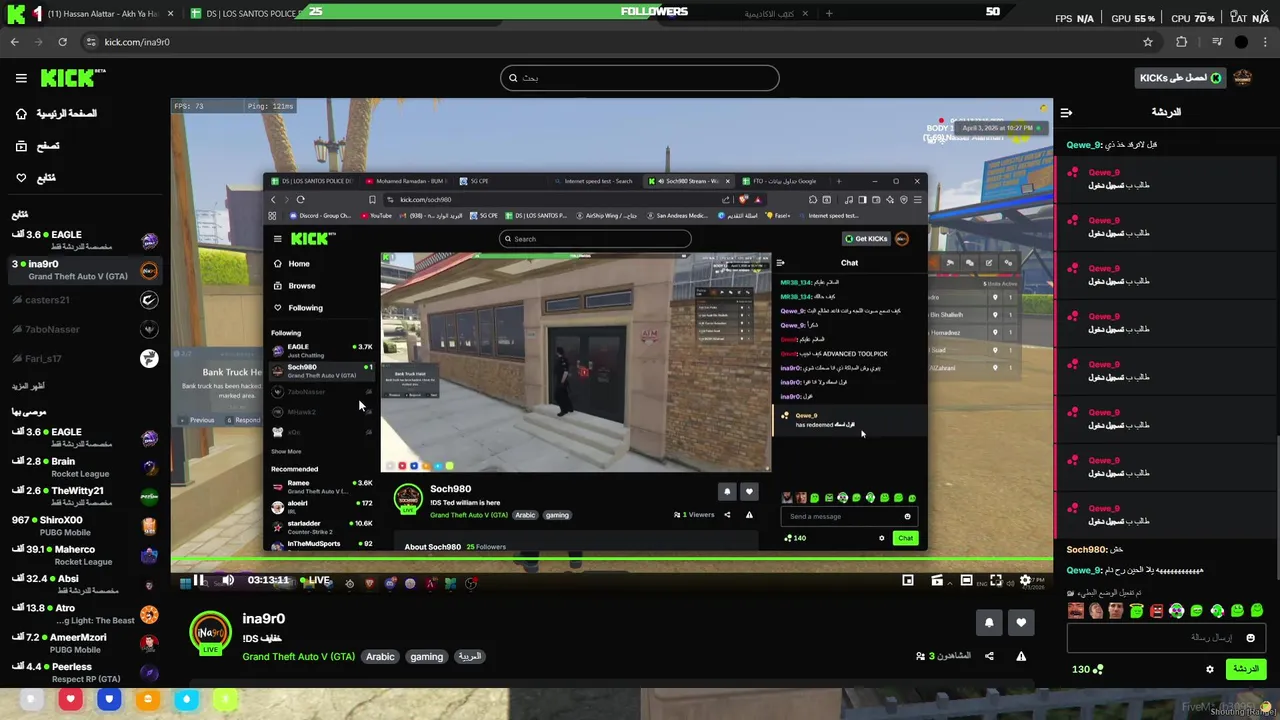
Task: Focus the Kick search field بحث
Action: (x=640, y=78)
